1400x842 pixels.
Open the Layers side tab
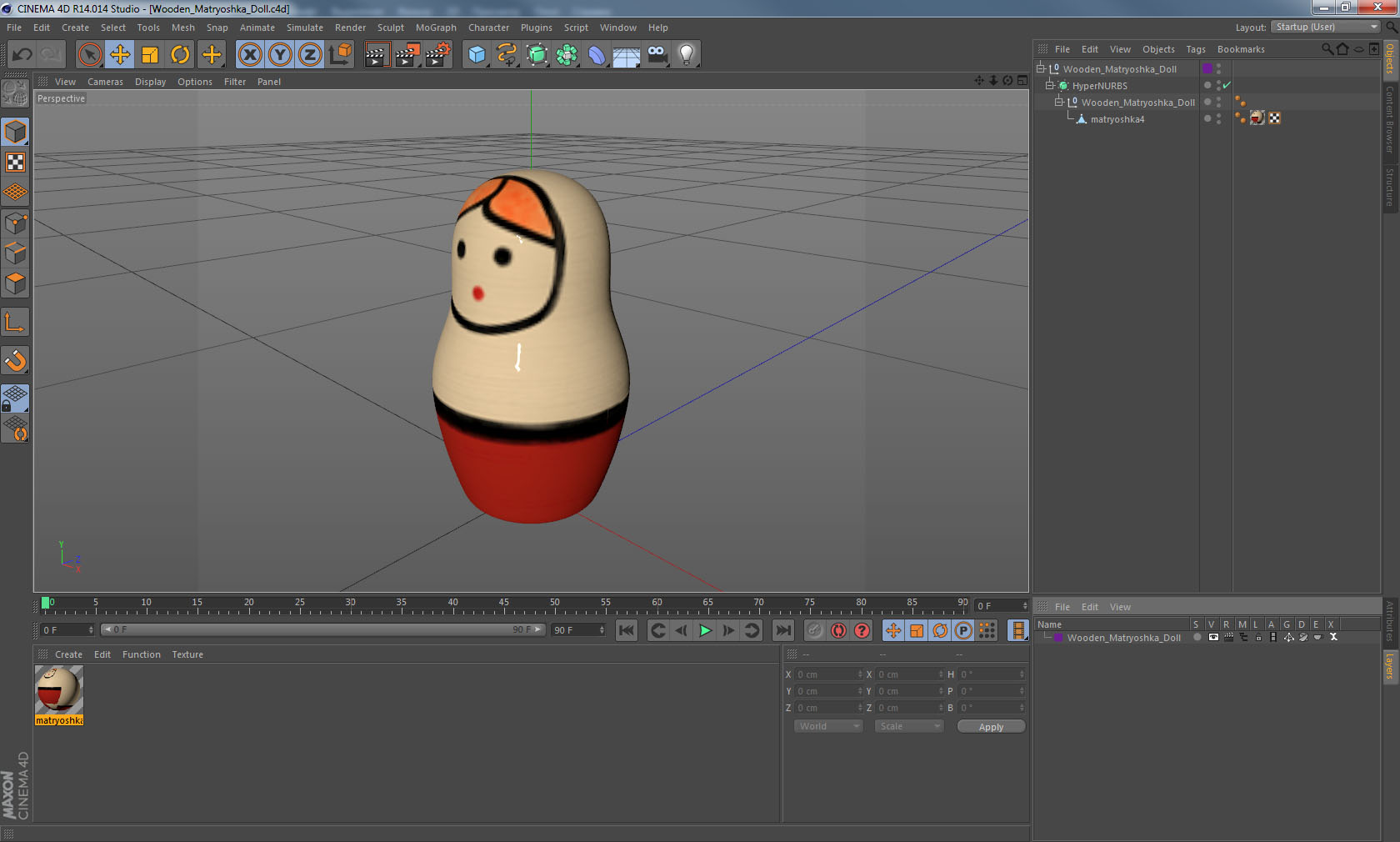coord(1390,666)
